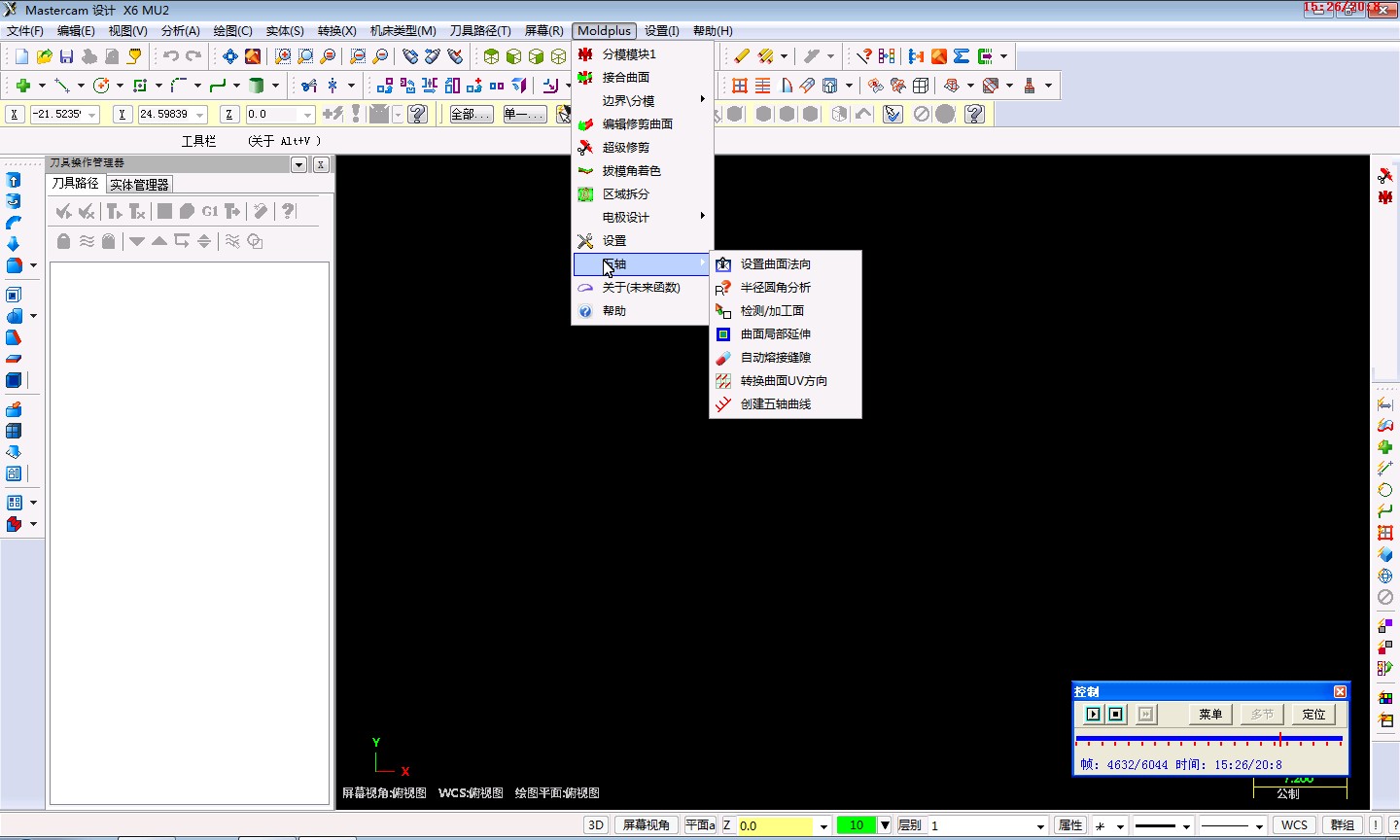
Task: Click the blue Sigma statistics icon
Action: pos(962,56)
